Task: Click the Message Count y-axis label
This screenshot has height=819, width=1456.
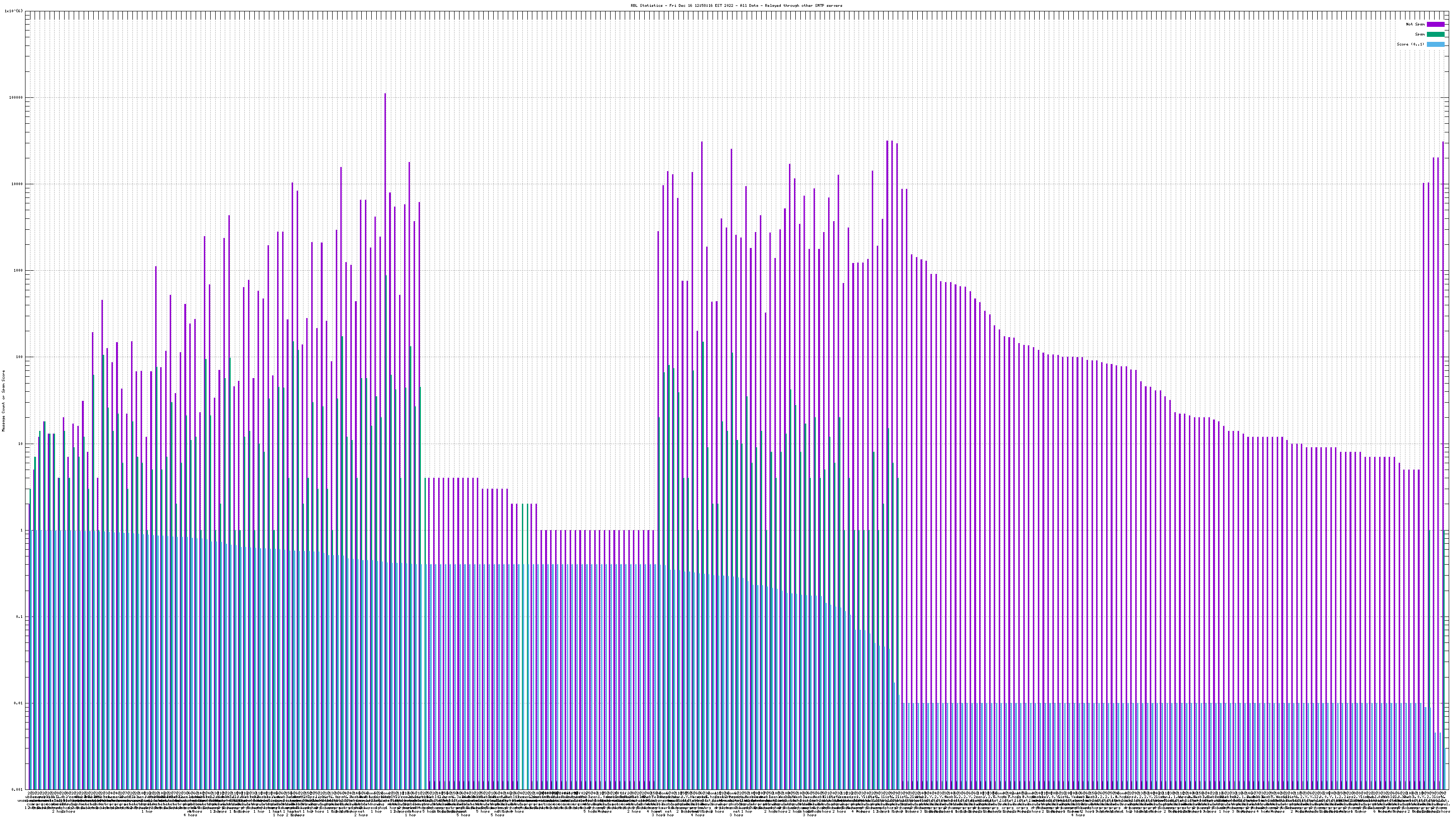Action: [3, 401]
